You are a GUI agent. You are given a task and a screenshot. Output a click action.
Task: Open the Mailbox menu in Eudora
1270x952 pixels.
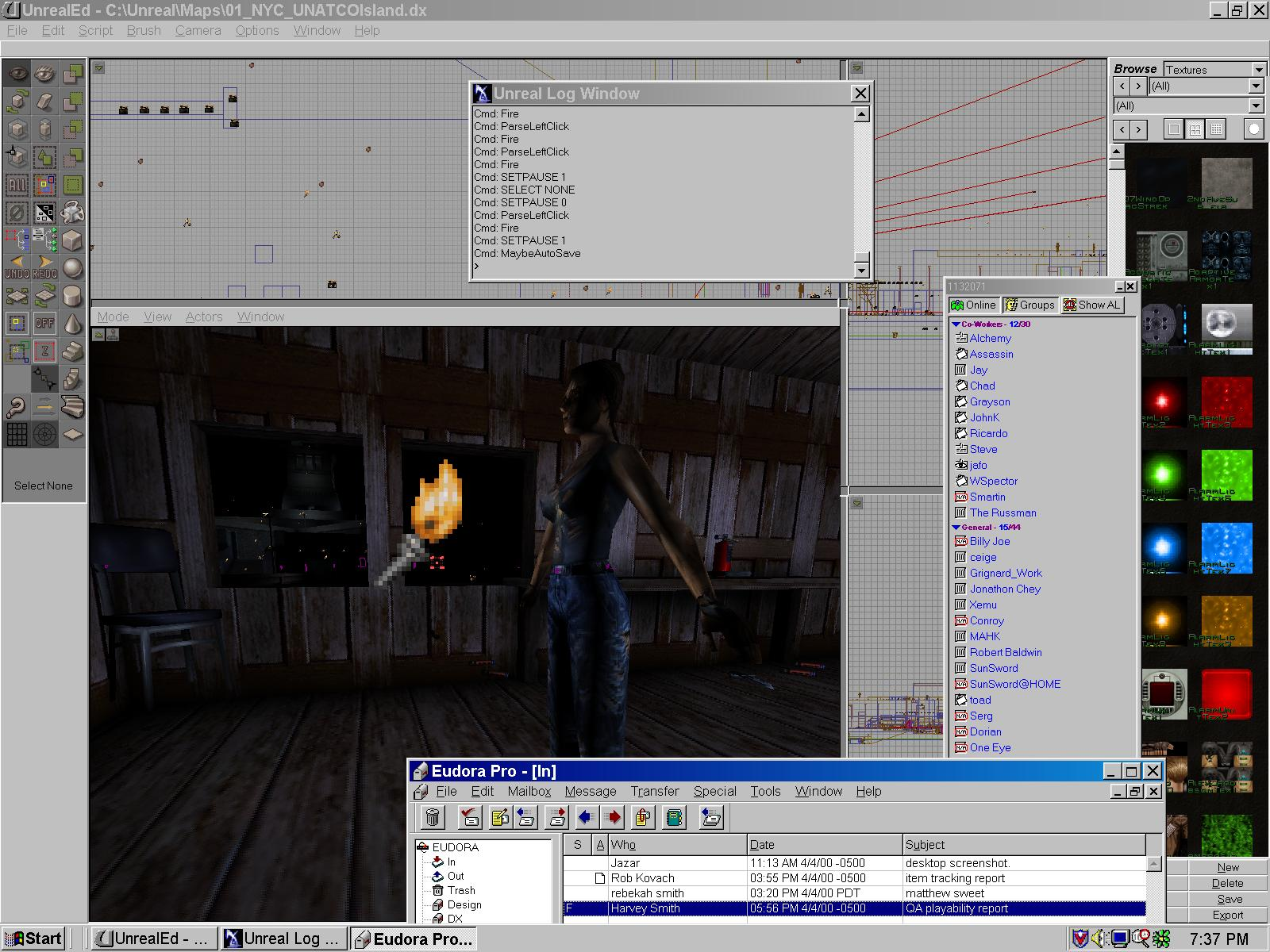(529, 791)
